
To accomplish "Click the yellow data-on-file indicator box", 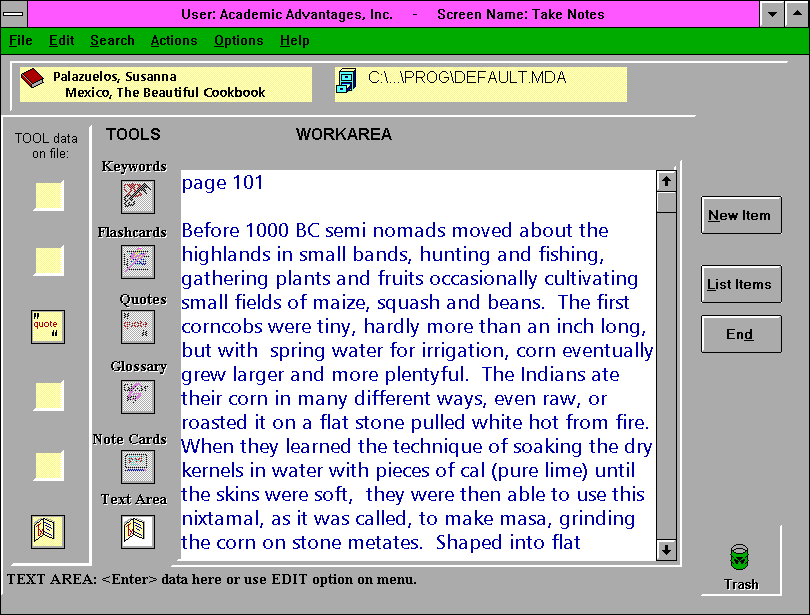I will (x=48, y=261).
